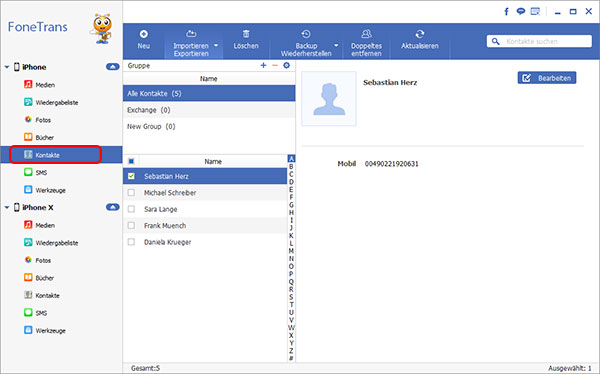Select contact name Michael Schreiber
The height and width of the screenshot is (374, 600).
(170, 193)
